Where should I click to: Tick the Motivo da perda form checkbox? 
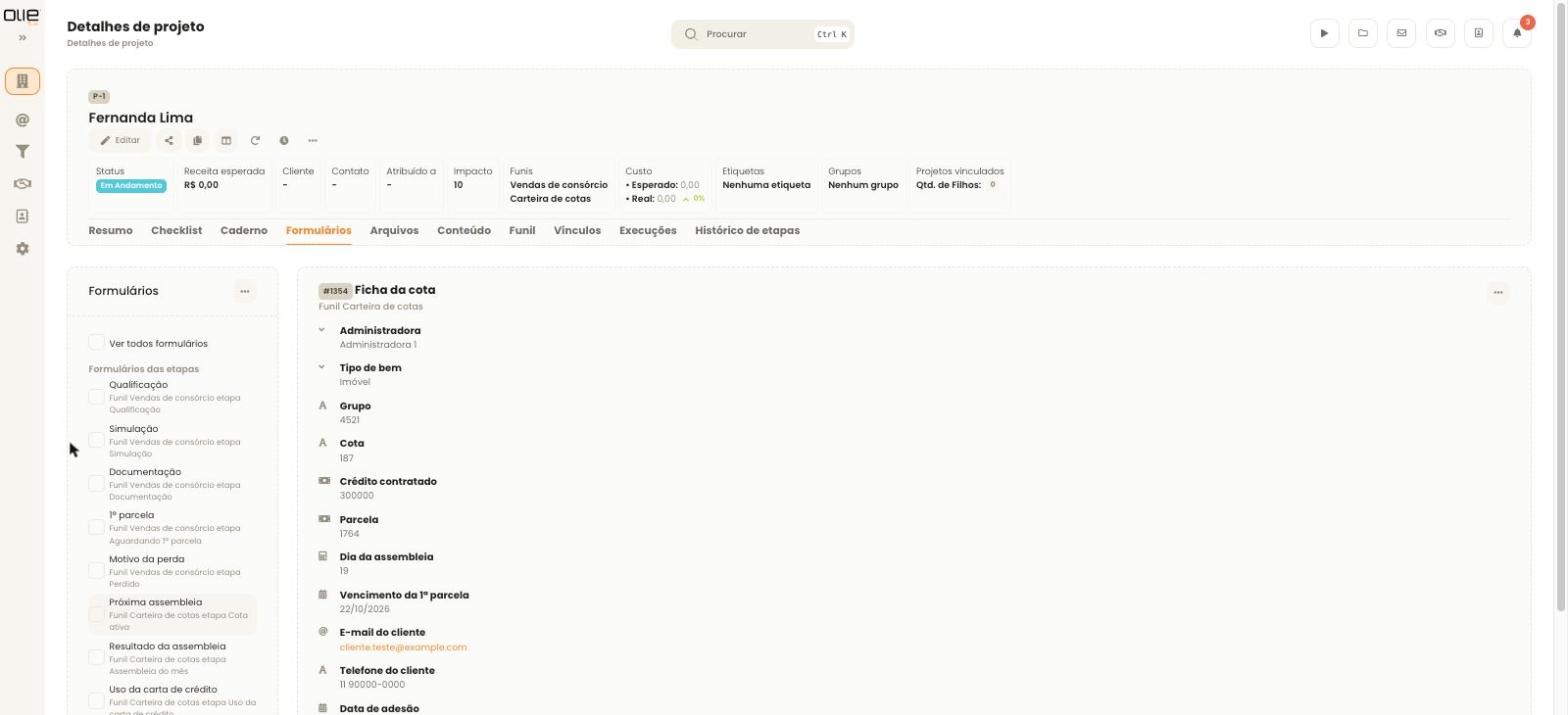[x=97, y=571]
